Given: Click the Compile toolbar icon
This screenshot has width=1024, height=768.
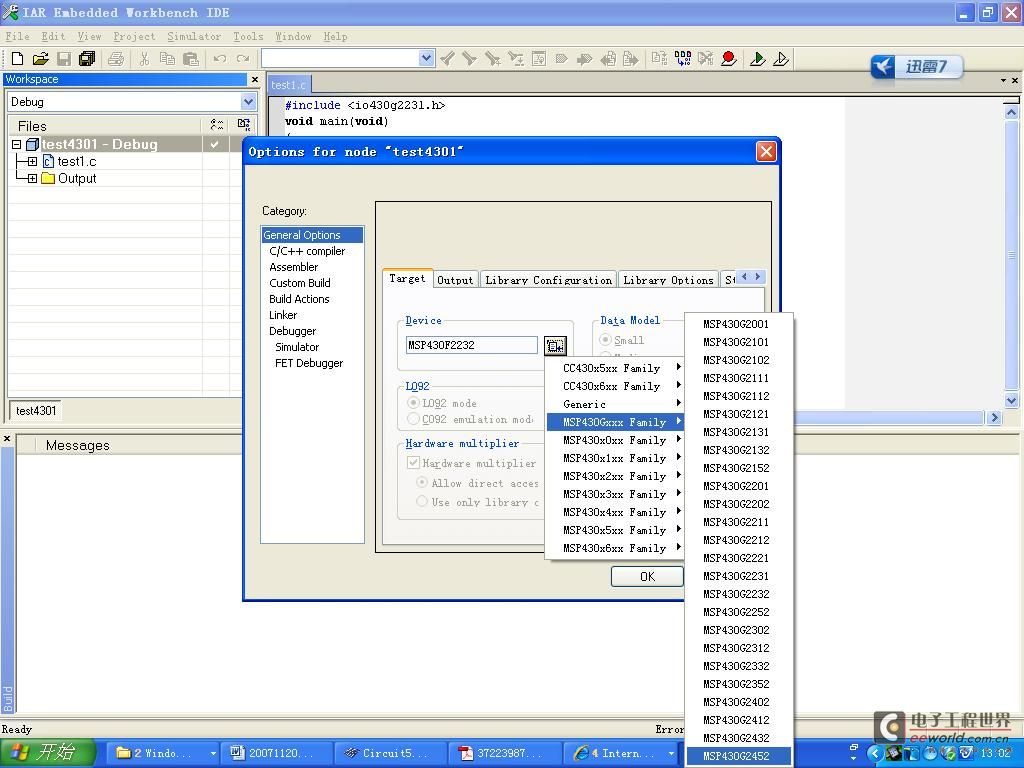Looking at the screenshot, I should tap(659, 59).
